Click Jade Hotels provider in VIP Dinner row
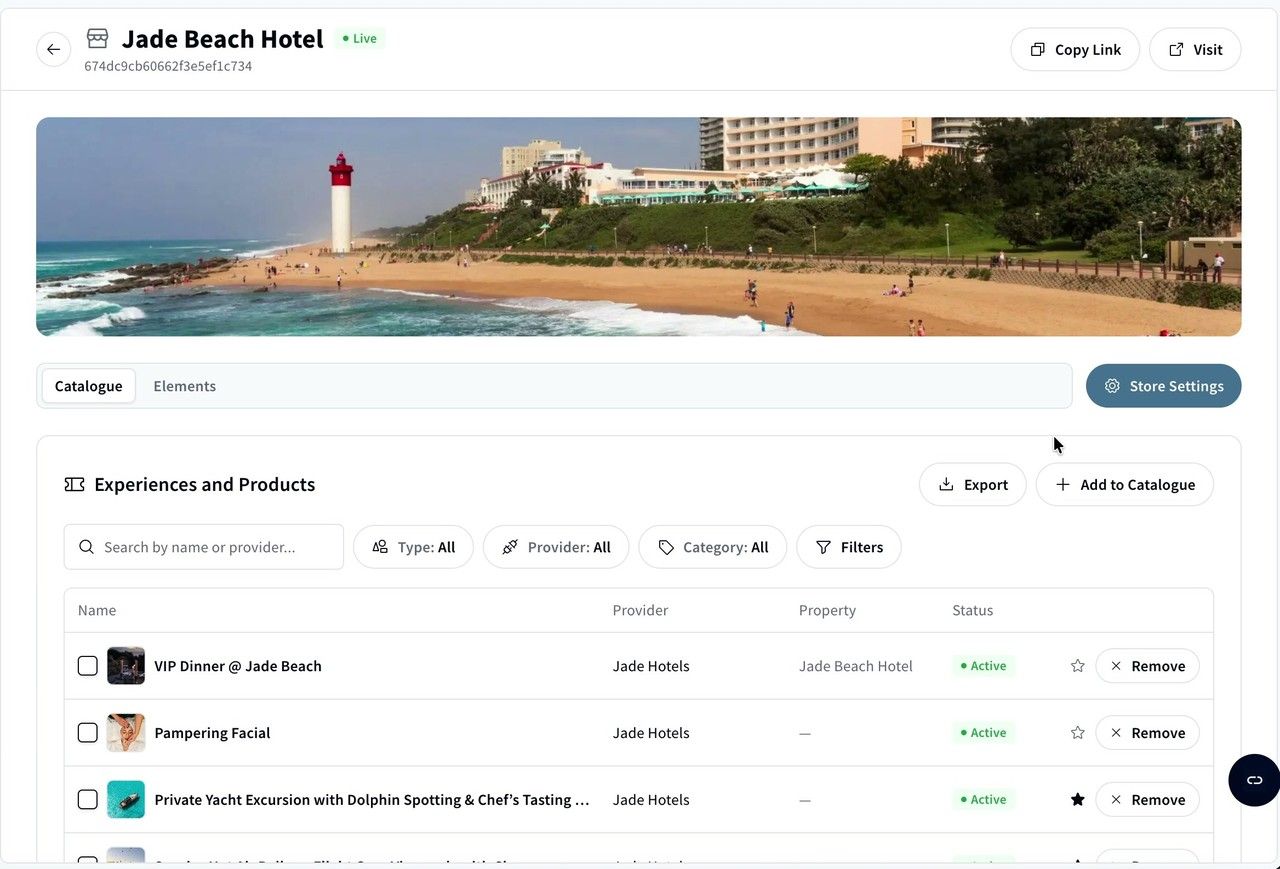1280x869 pixels. click(x=651, y=666)
